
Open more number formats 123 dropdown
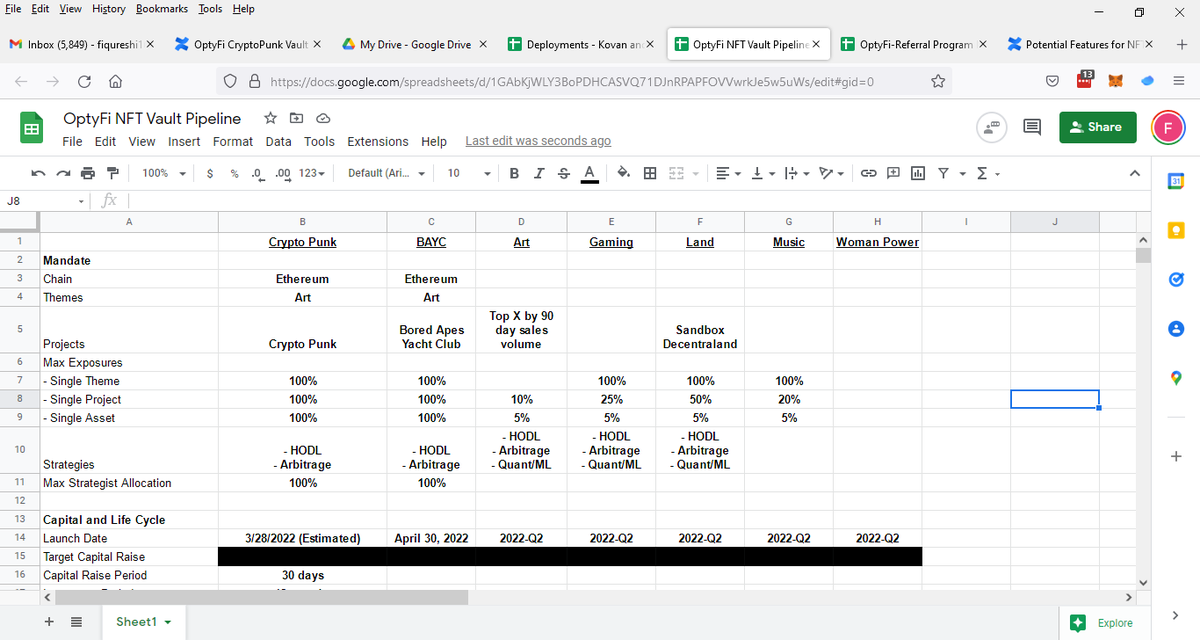pyautogui.click(x=312, y=174)
